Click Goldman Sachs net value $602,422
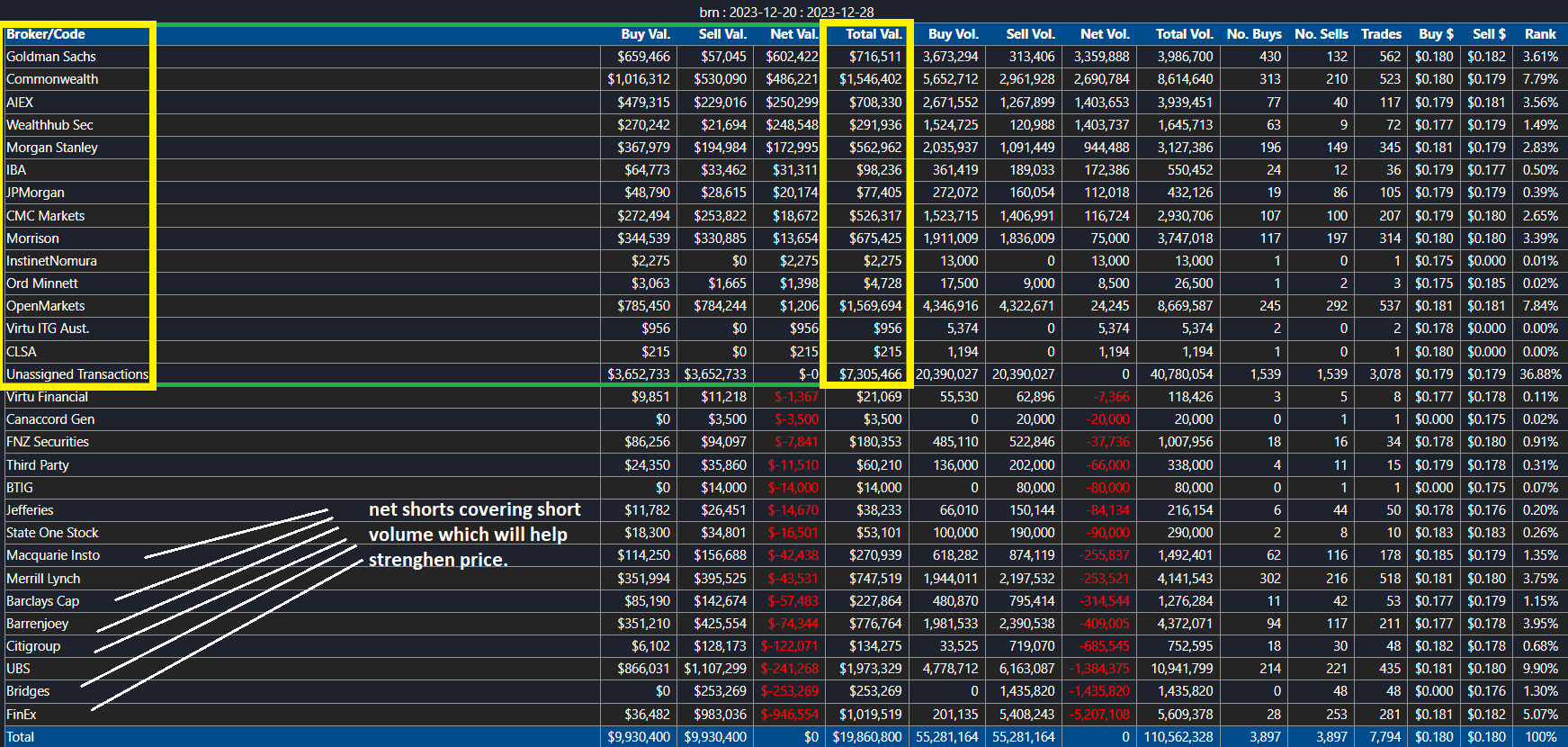The width and height of the screenshot is (1568, 747). pos(792,57)
